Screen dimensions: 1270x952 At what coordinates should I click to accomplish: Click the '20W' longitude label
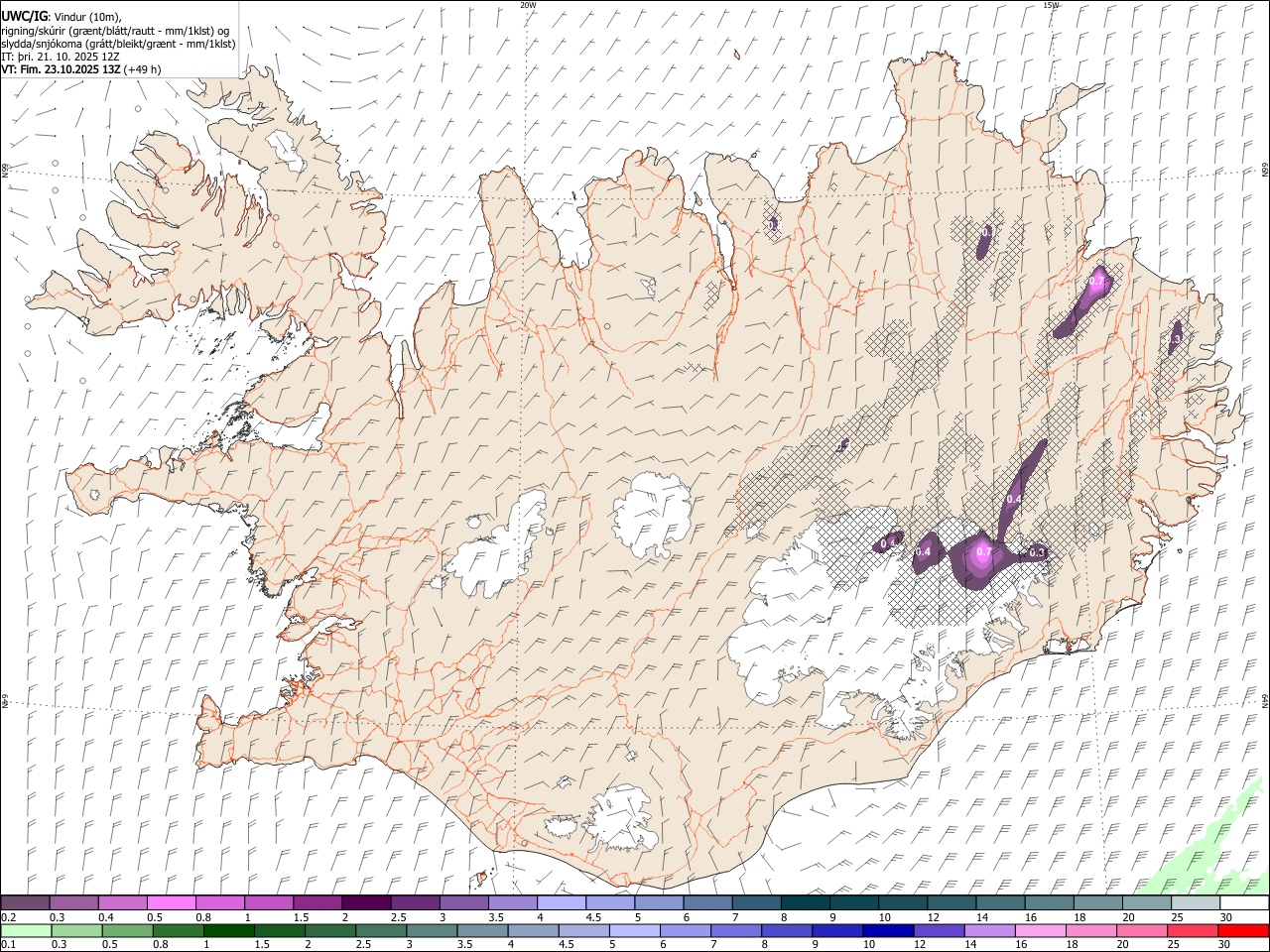528,5
